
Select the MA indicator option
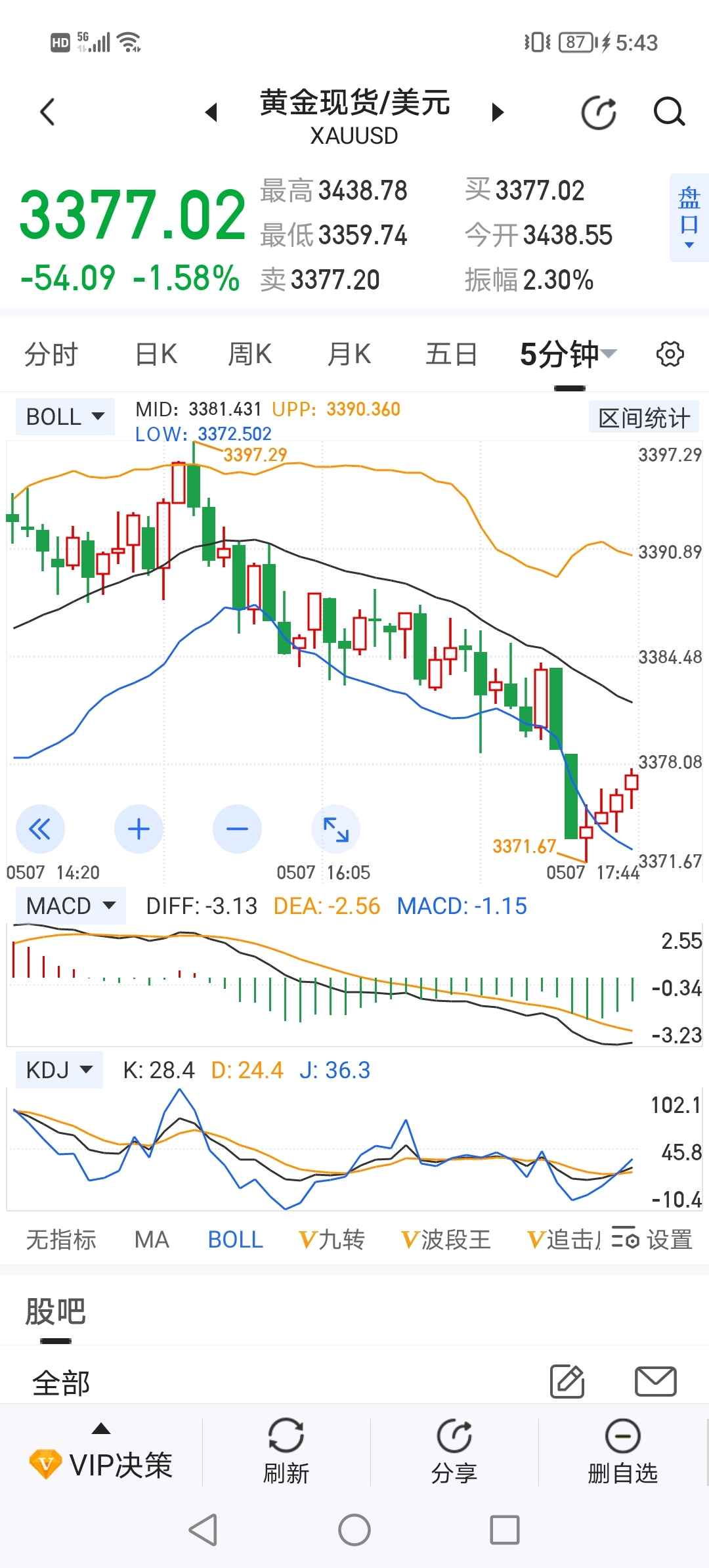[x=152, y=1240]
